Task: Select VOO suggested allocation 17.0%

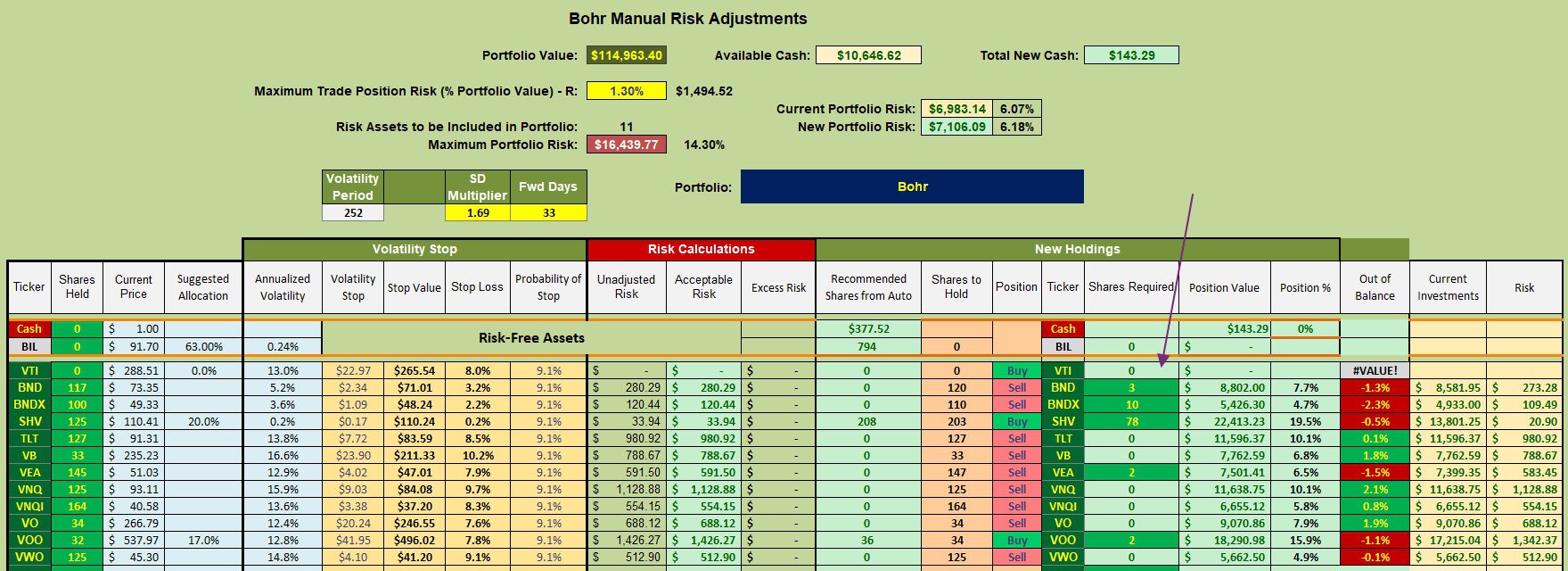Action: pyautogui.click(x=203, y=541)
